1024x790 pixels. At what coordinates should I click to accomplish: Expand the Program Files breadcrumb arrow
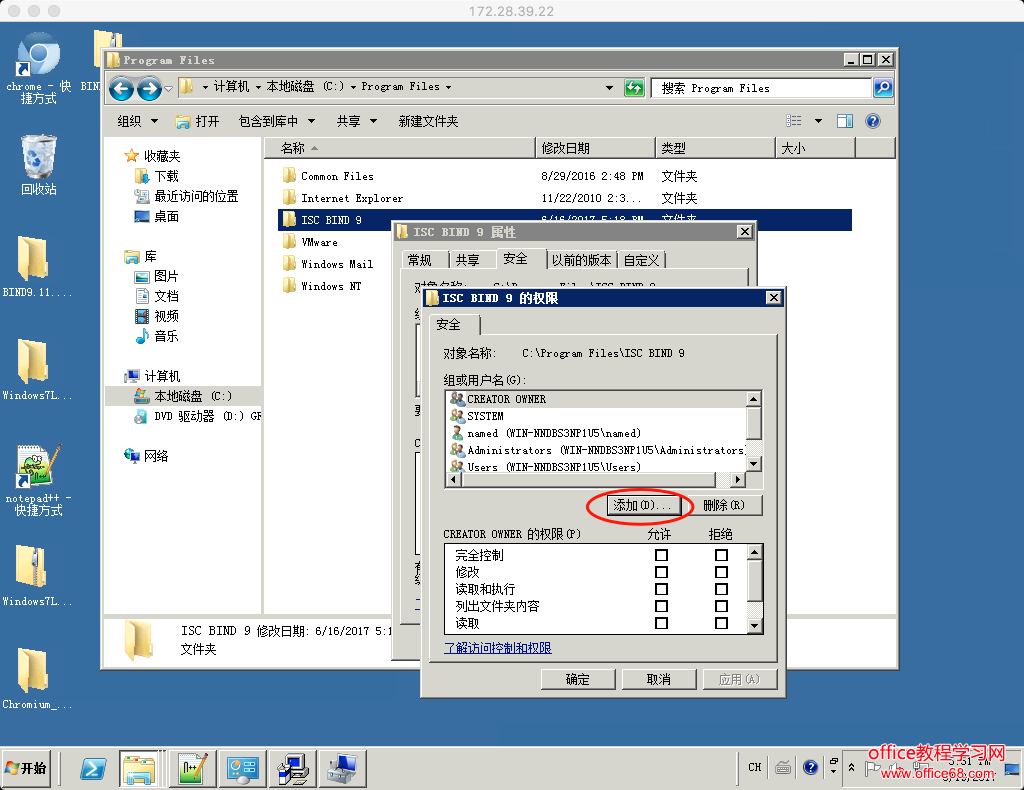(x=449, y=87)
